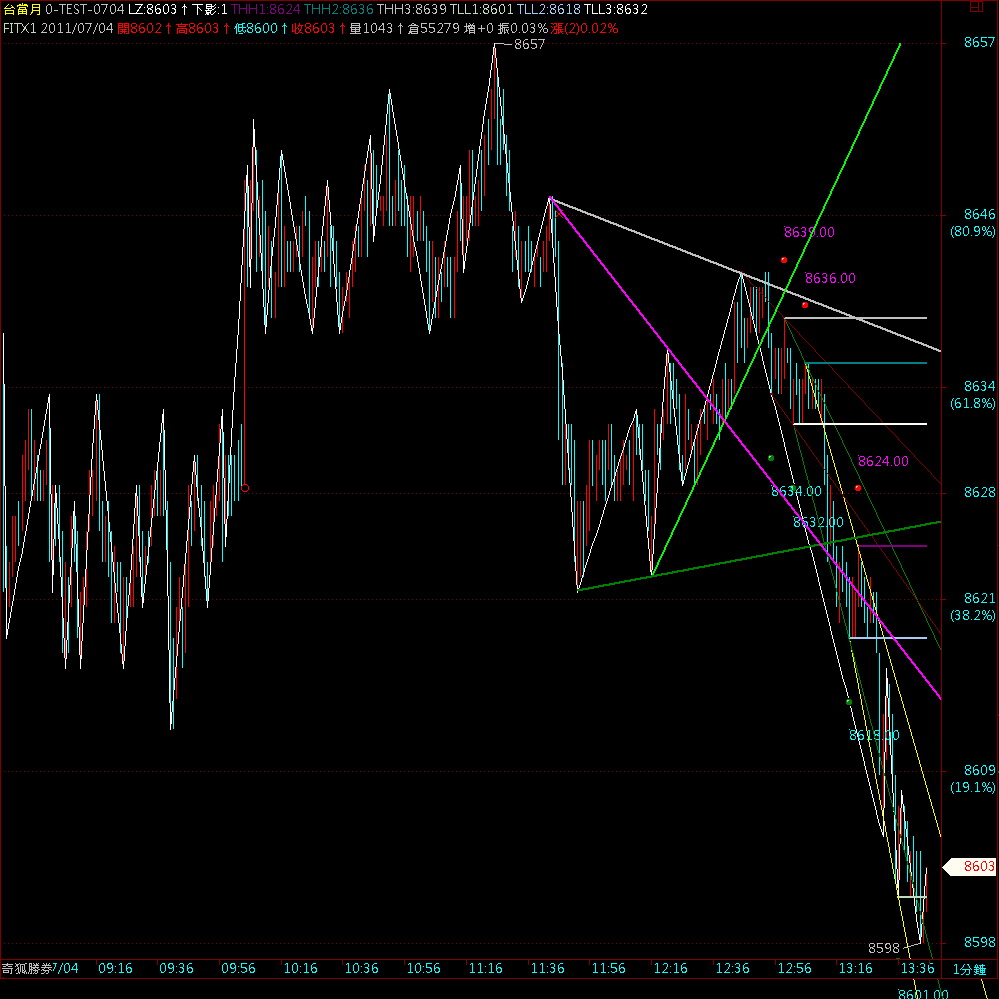Click the 09:16 time axis marker
The height and width of the screenshot is (999, 999).
click(x=115, y=969)
